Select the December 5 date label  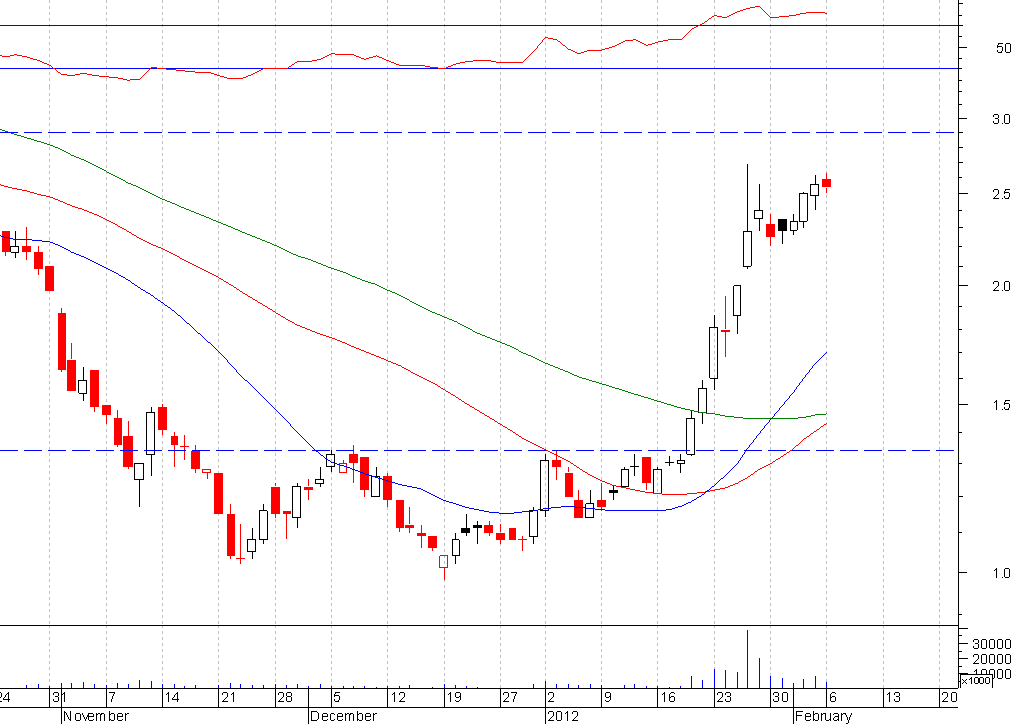(337, 697)
